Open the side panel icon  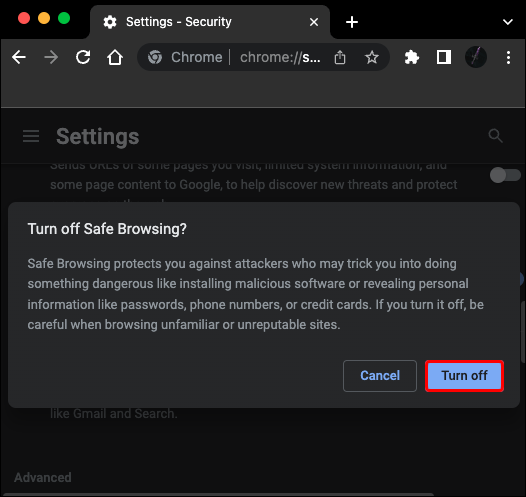click(443, 57)
